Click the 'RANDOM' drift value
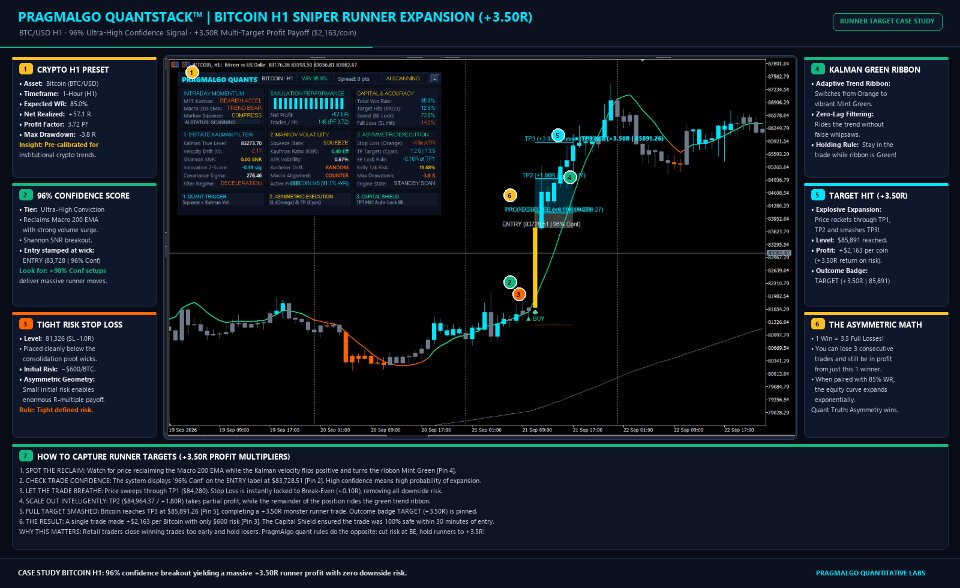The width and height of the screenshot is (960, 588). [337, 167]
